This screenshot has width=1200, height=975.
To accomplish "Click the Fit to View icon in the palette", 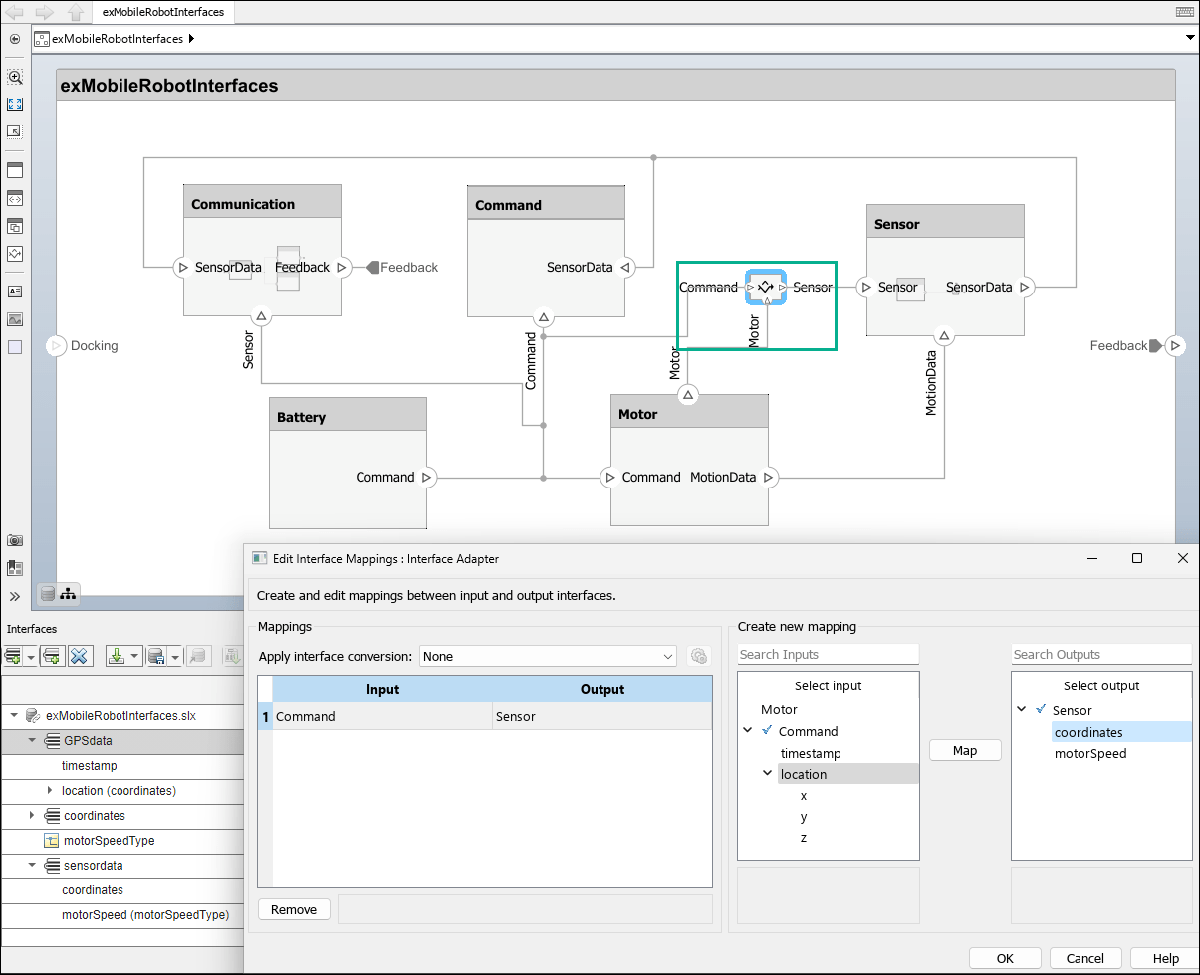I will (x=15, y=104).
